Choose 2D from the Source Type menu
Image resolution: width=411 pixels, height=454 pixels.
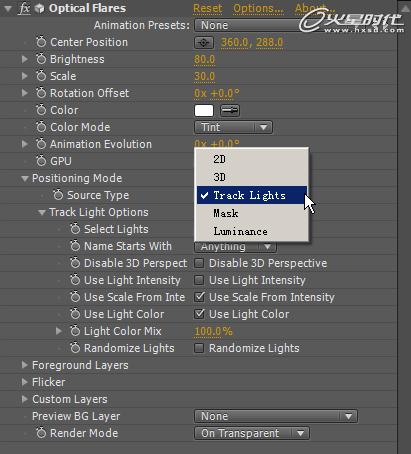point(252,159)
